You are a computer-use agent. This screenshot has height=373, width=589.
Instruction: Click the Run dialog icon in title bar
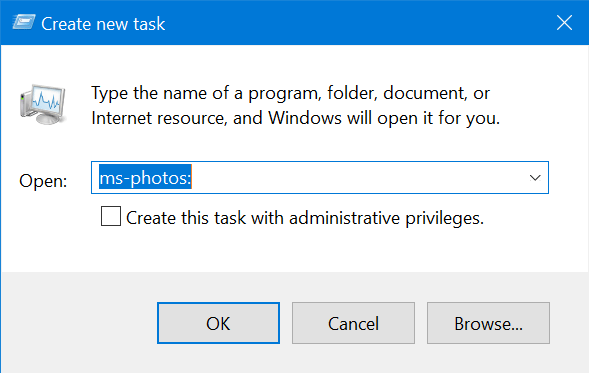(x=24, y=22)
